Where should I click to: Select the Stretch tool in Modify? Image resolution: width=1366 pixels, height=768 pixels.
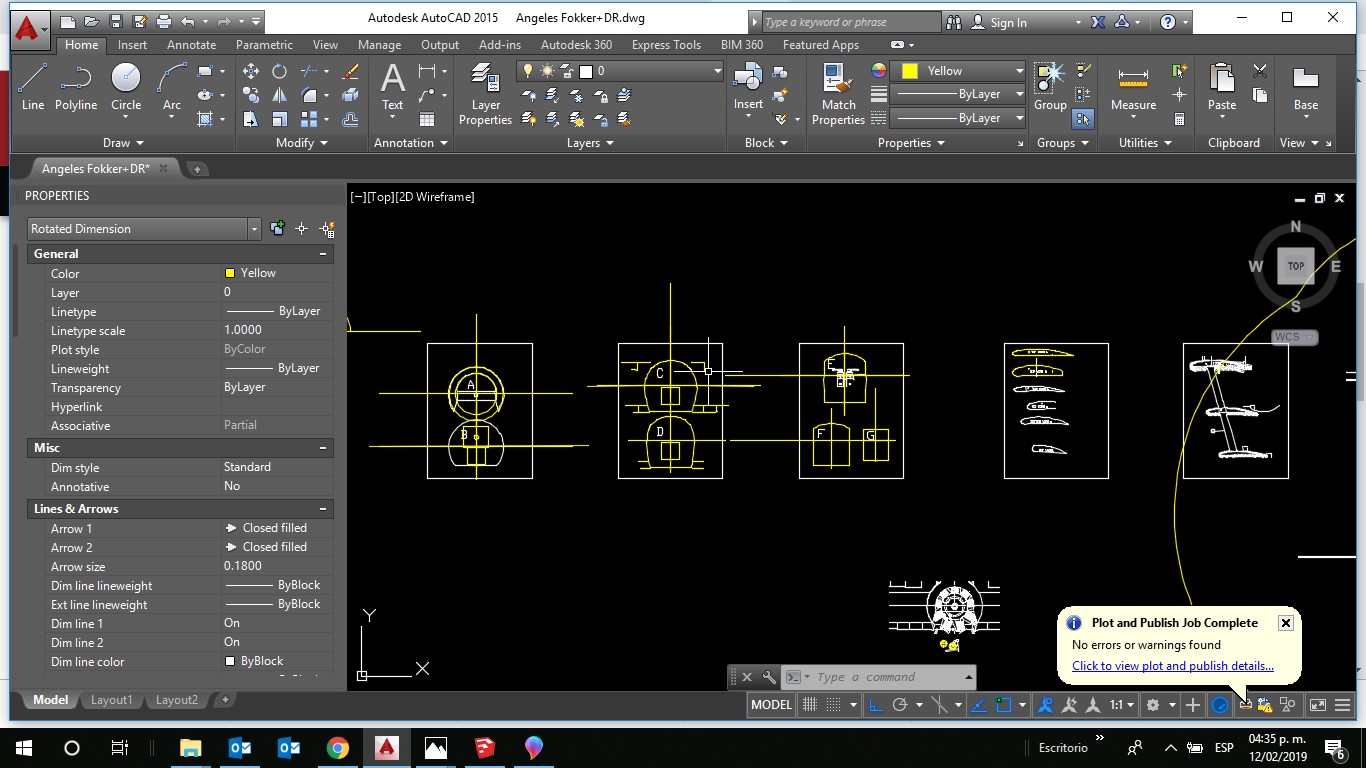click(x=251, y=119)
